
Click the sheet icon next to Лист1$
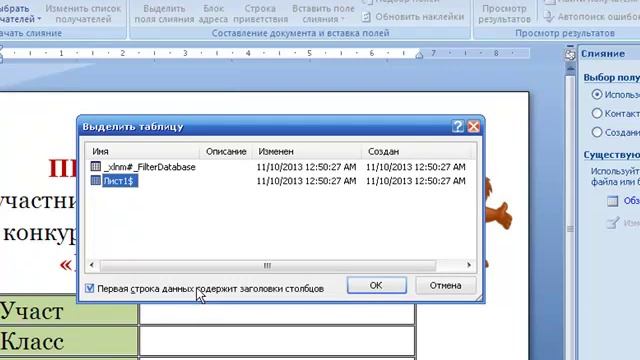coord(96,180)
